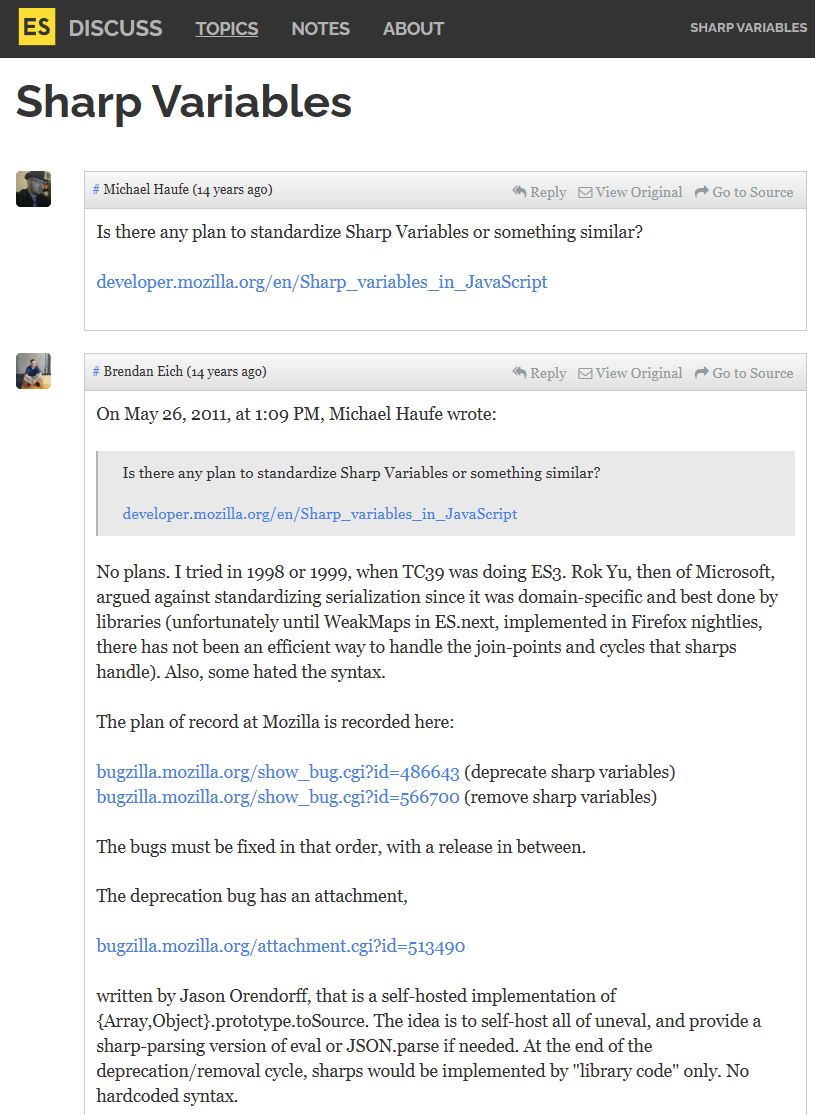The width and height of the screenshot is (815, 1115).
Task: Reply to Michael Haufe's post
Action: tap(539, 192)
